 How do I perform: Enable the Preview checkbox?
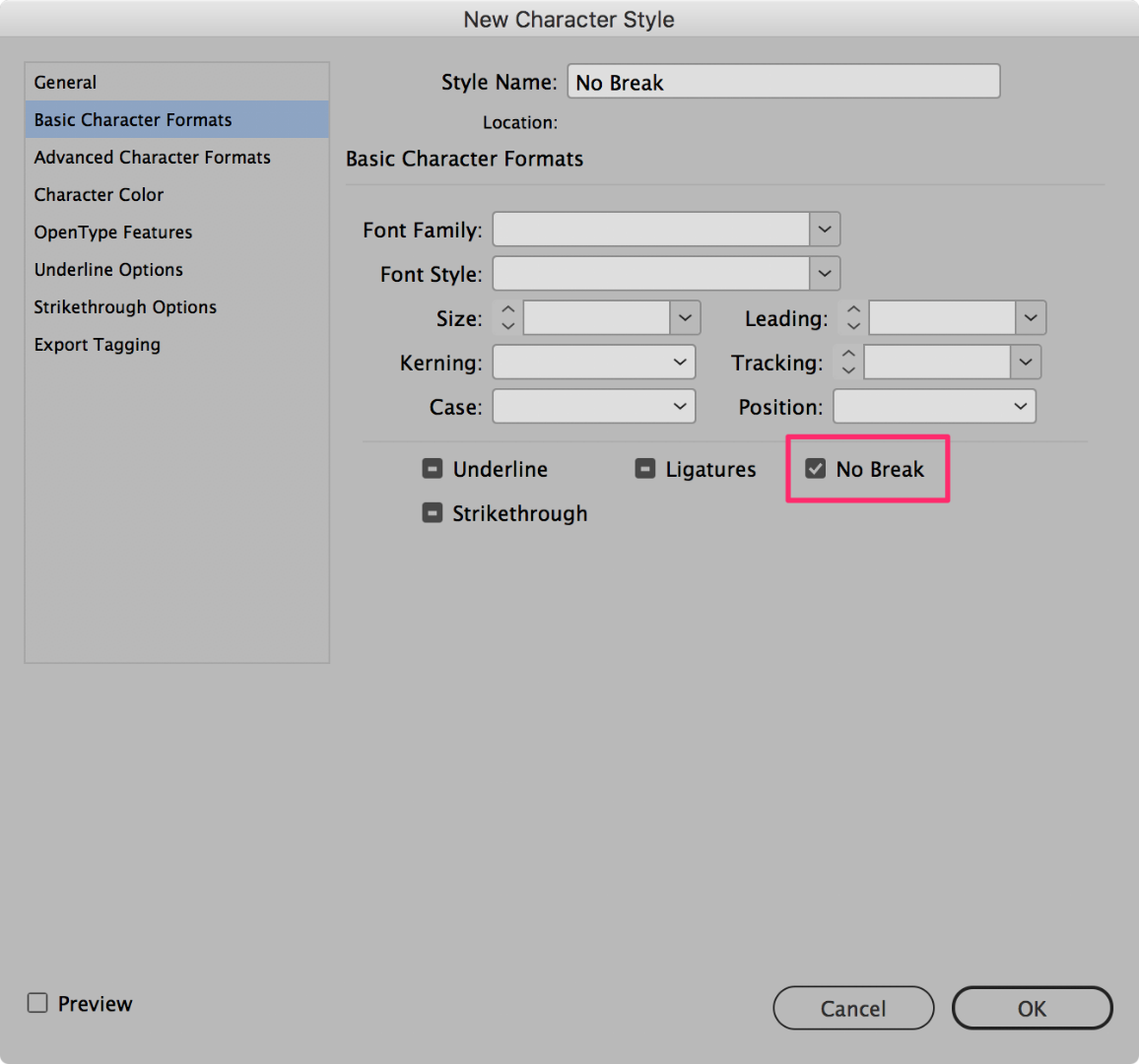[37, 1003]
